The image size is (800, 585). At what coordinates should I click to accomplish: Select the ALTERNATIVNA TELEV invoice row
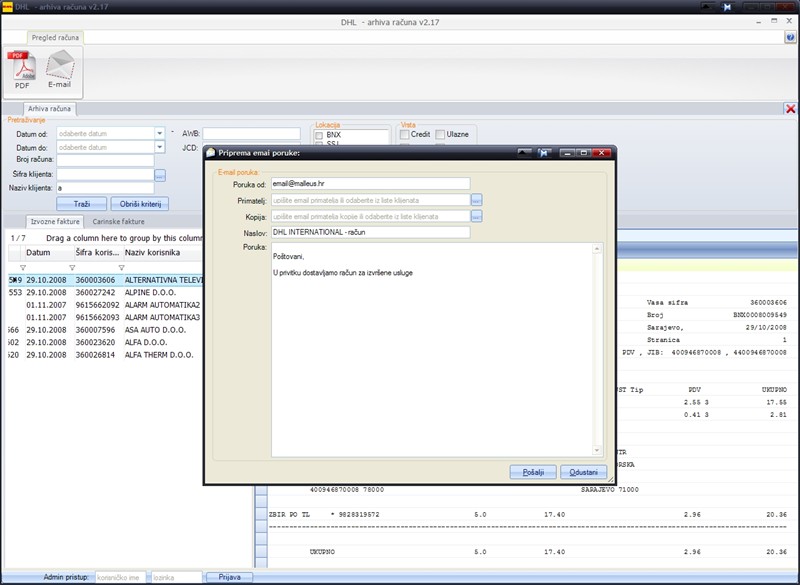coord(106,280)
